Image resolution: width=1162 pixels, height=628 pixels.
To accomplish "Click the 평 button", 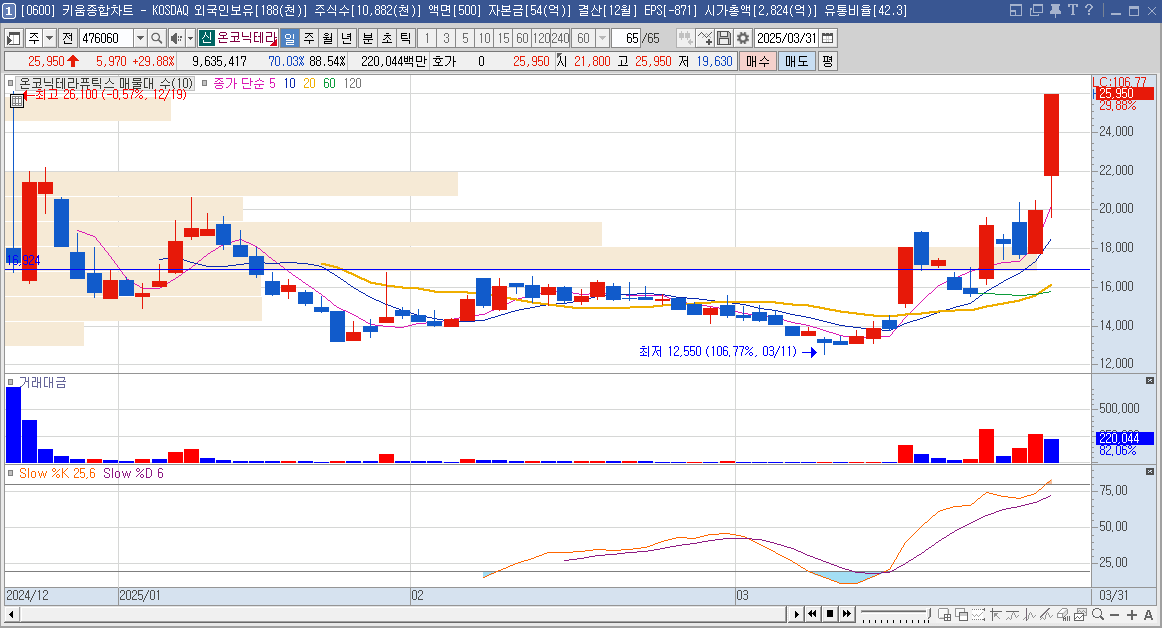I will (828, 62).
